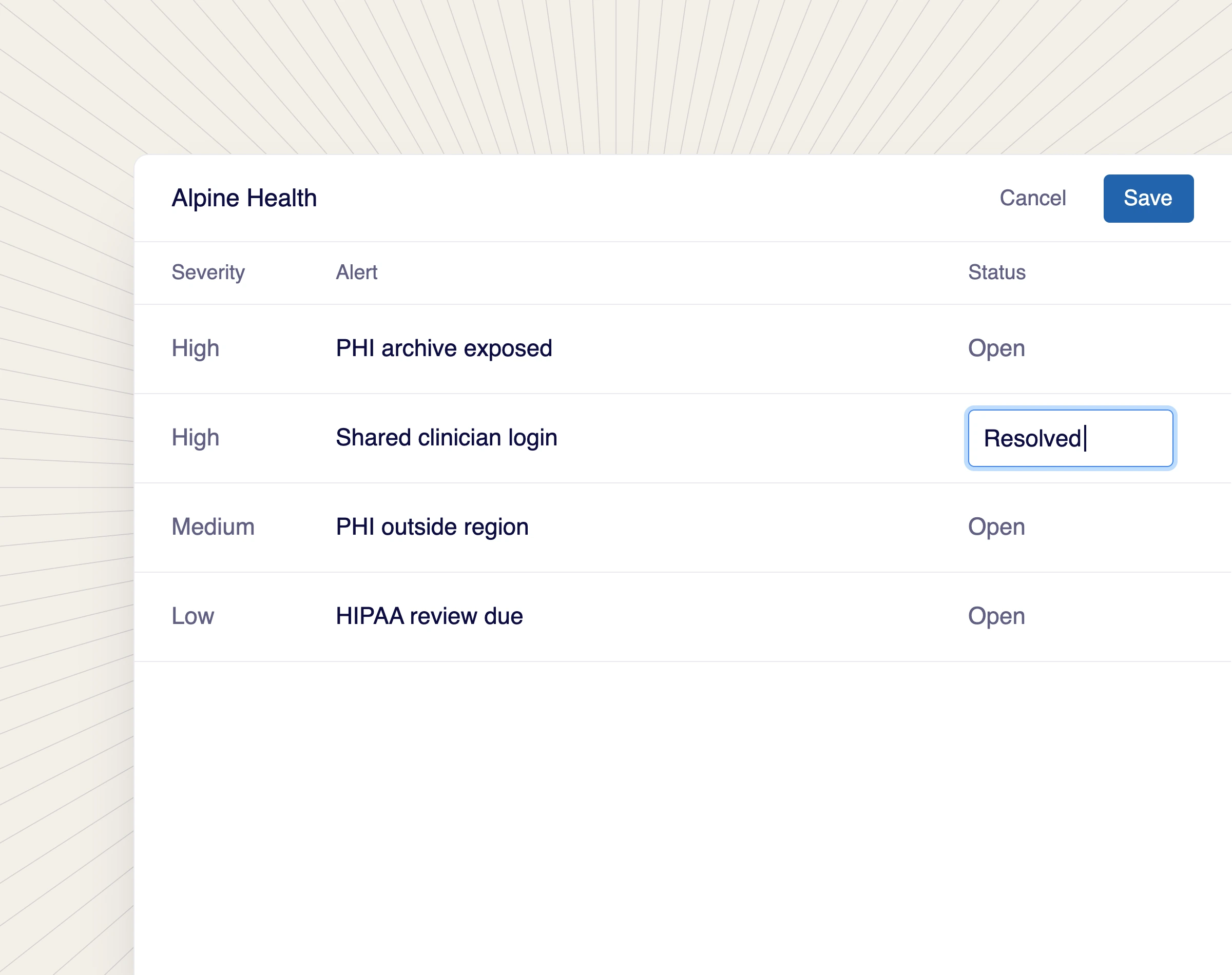This screenshot has width=1232, height=975.
Task: Select the Shared clinician login alert
Action: [x=447, y=438]
